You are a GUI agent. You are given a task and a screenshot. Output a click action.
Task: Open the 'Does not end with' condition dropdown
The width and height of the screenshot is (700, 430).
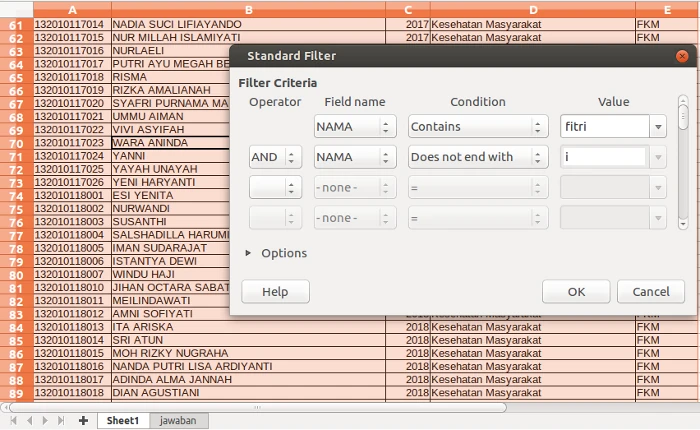point(478,157)
